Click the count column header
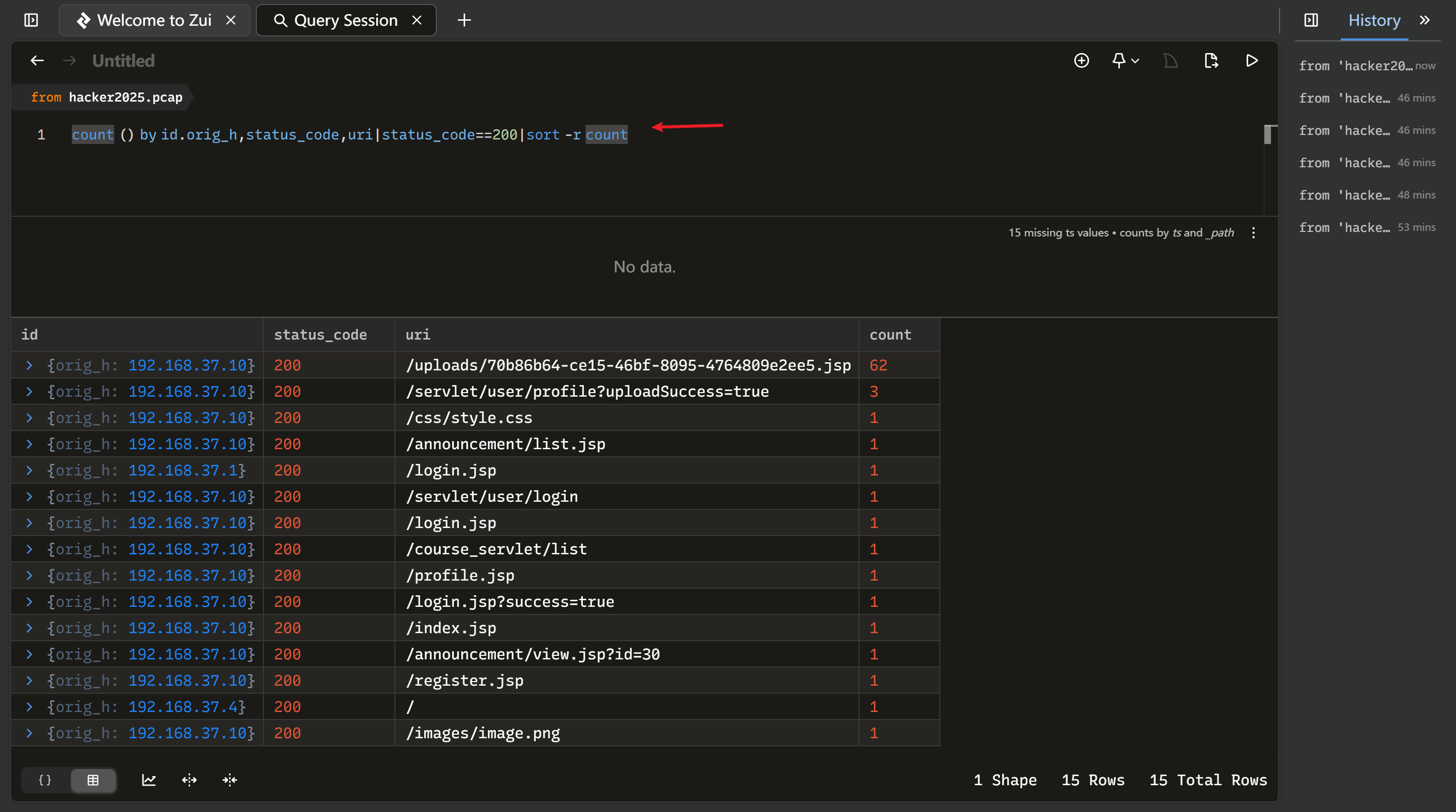The height and width of the screenshot is (812, 1456). click(x=890, y=335)
